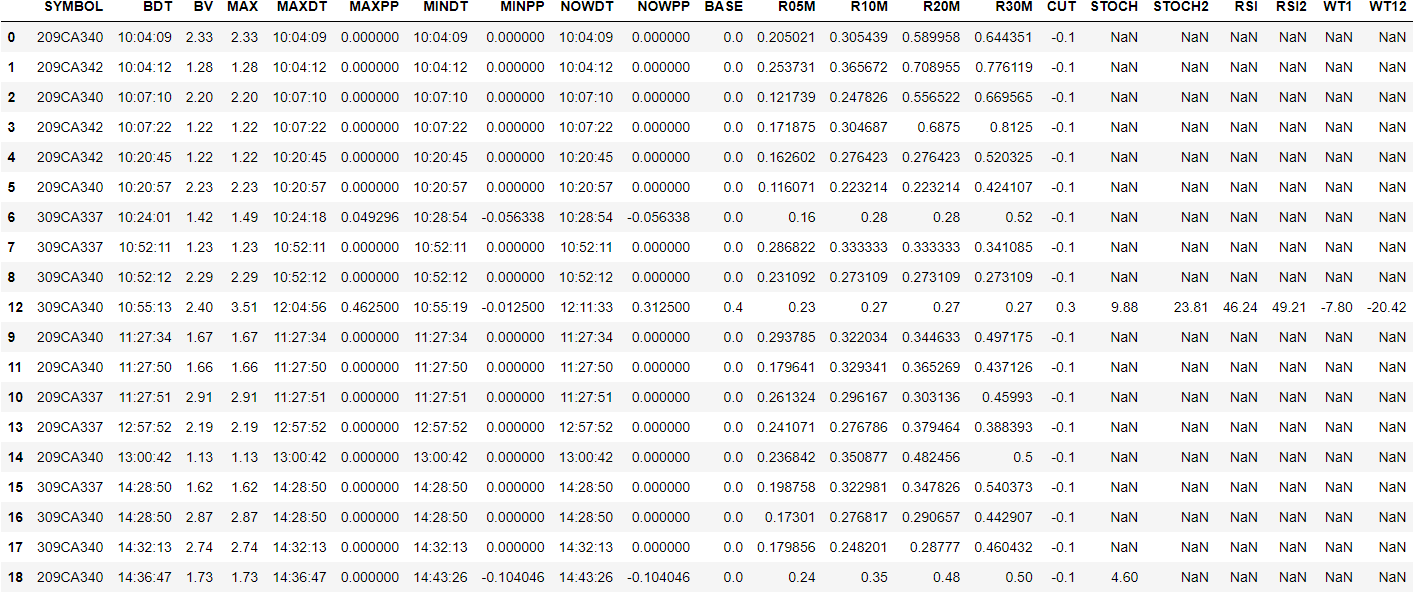Click WT1 value -7.80
The height and width of the screenshot is (593, 1414).
click(x=1336, y=308)
